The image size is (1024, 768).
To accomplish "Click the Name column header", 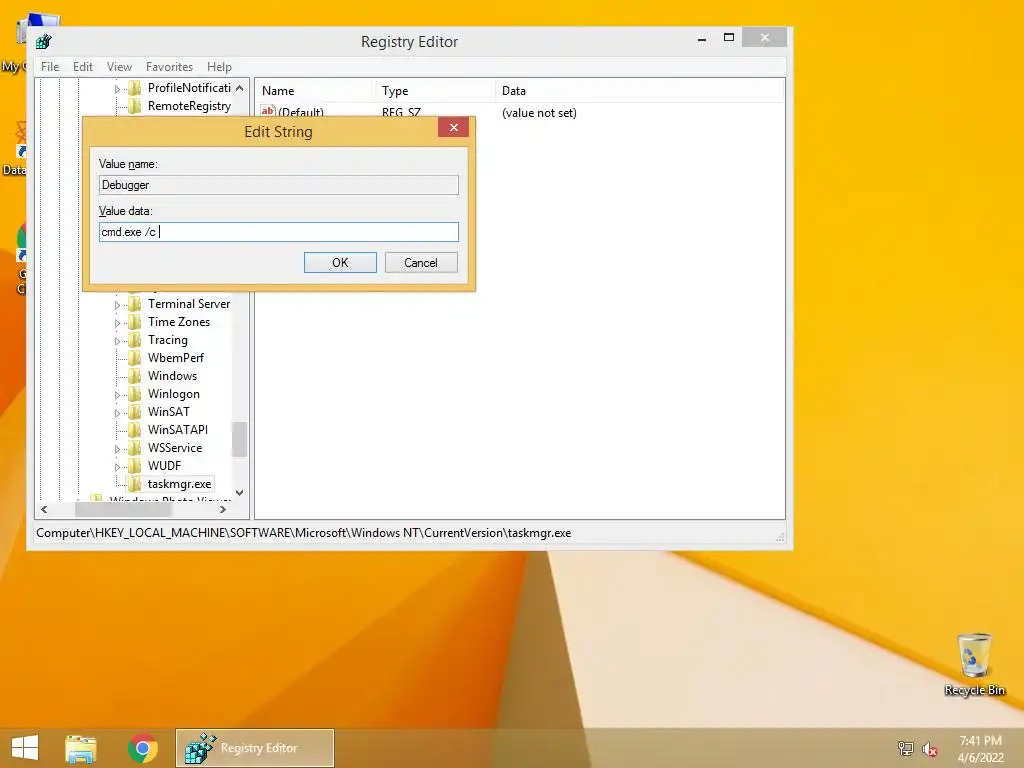I will [314, 91].
